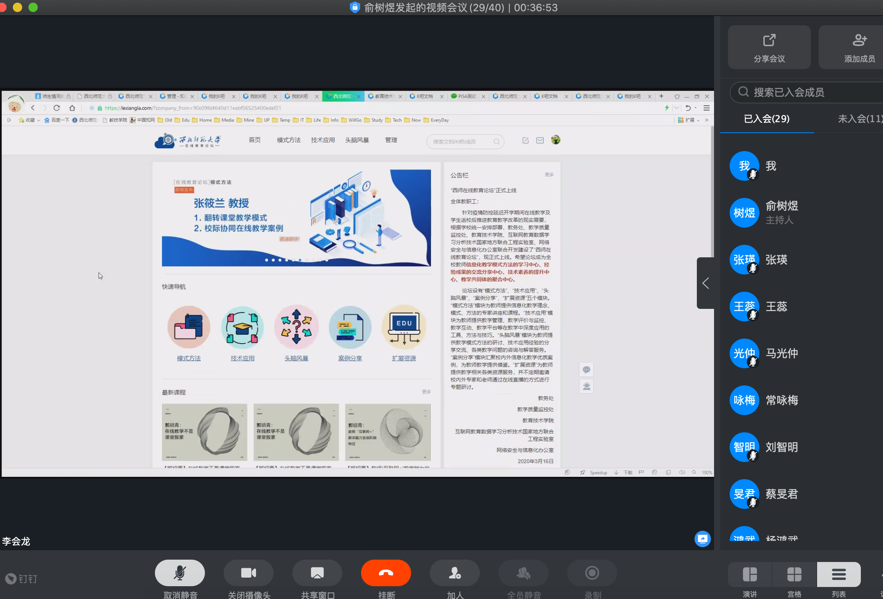Image resolution: width=883 pixels, height=599 pixels.
Task: Click the blue screen-share indicator icon
Action: pos(702,539)
